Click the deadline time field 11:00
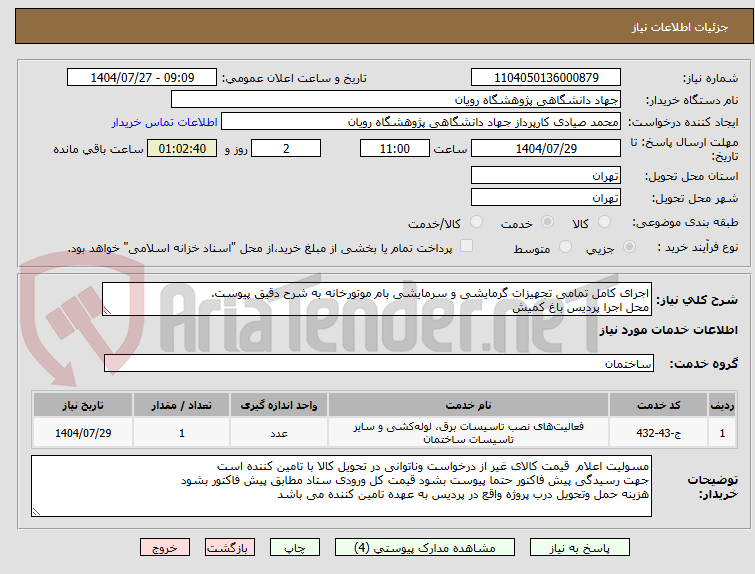 [395, 148]
